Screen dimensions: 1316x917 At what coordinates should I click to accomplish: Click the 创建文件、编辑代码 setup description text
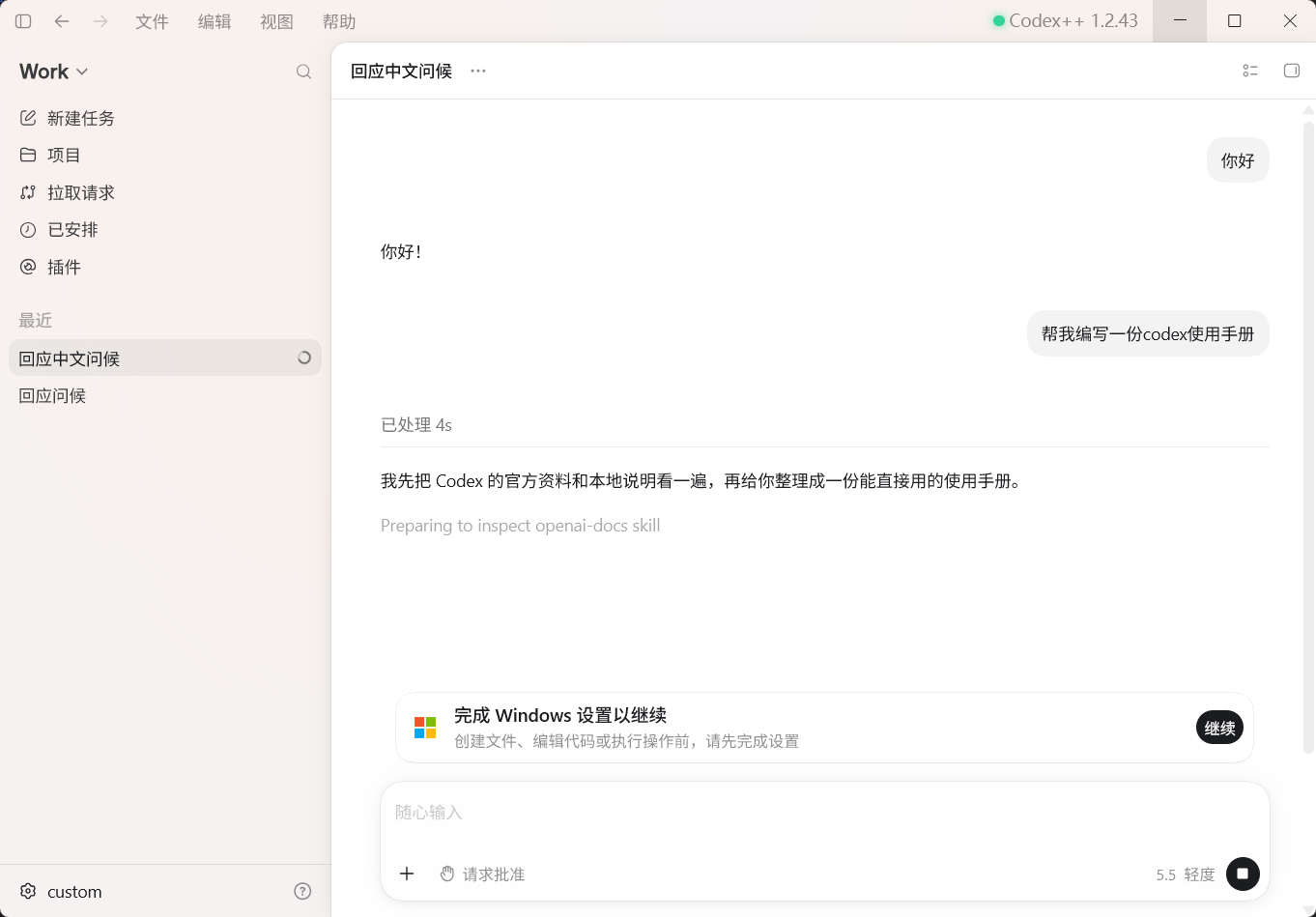point(626,741)
